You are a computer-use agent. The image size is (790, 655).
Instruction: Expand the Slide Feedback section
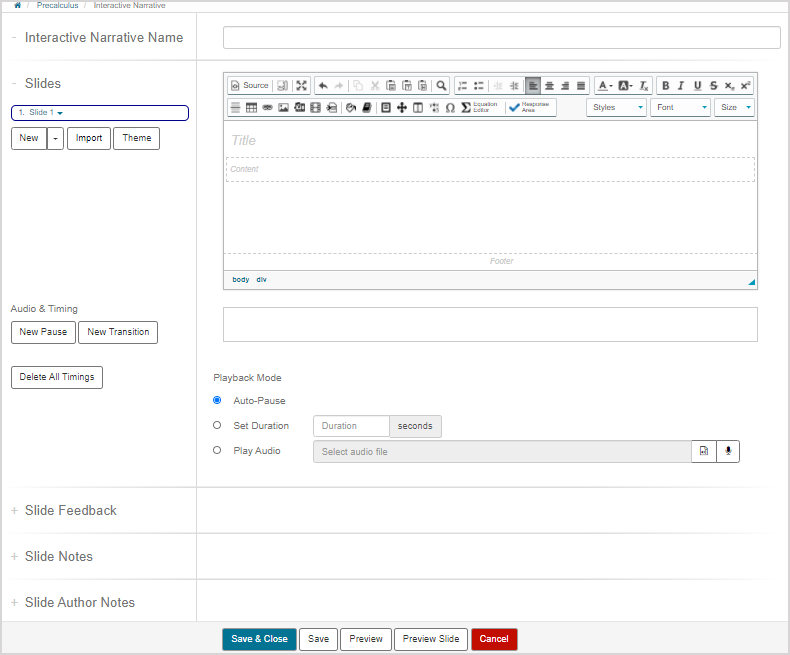pos(70,510)
